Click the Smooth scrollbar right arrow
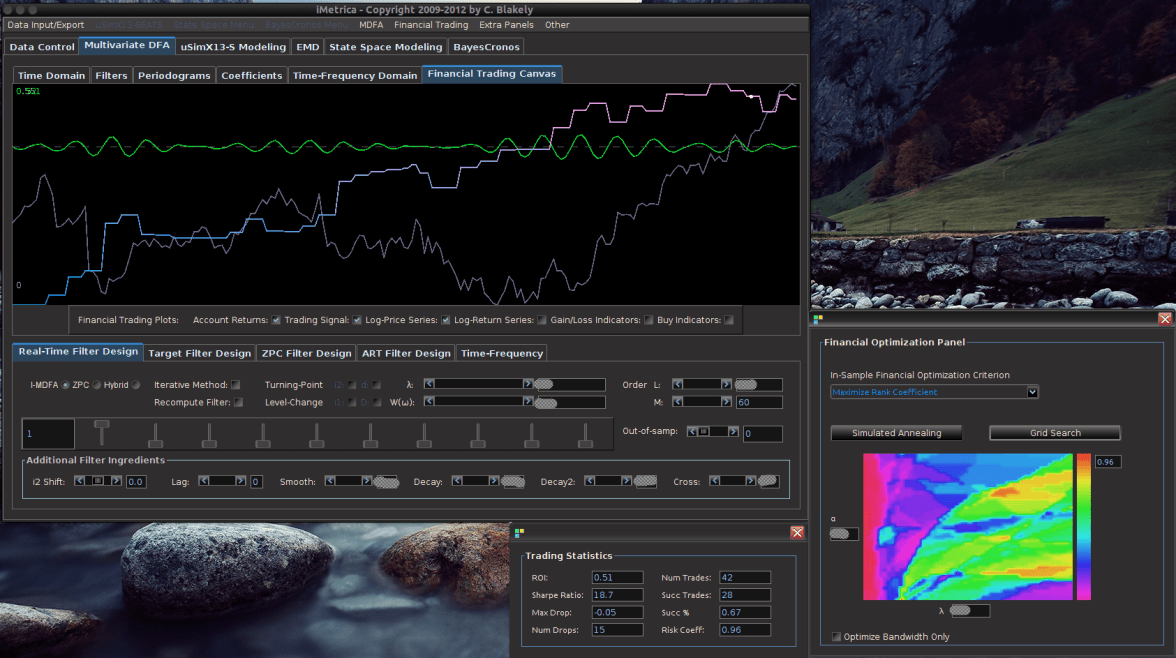This screenshot has height=658, width=1176. (369, 481)
